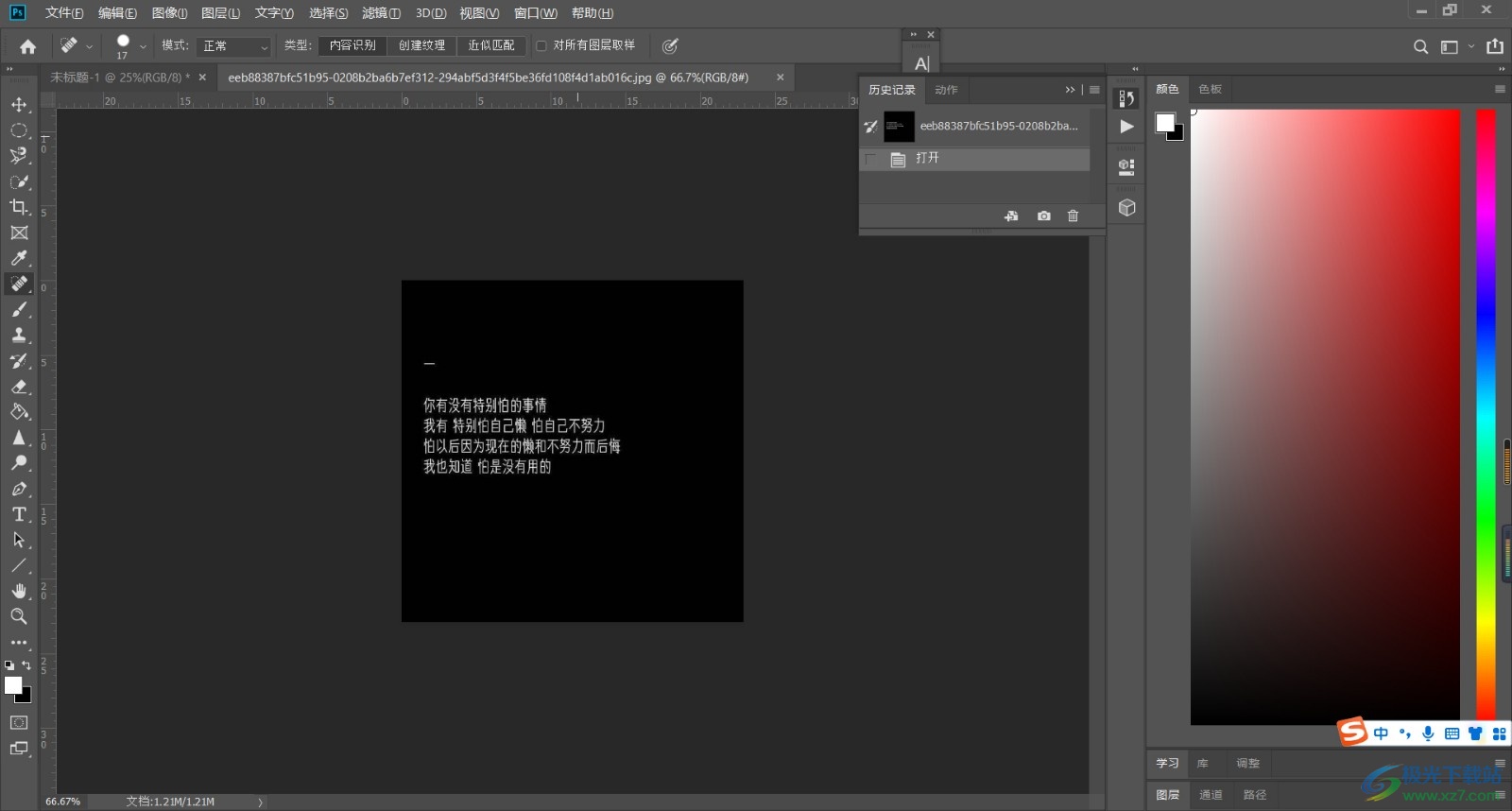Click the toolbar foreground color swatch
The width and height of the screenshot is (1512, 811).
pyautogui.click(x=13, y=686)
